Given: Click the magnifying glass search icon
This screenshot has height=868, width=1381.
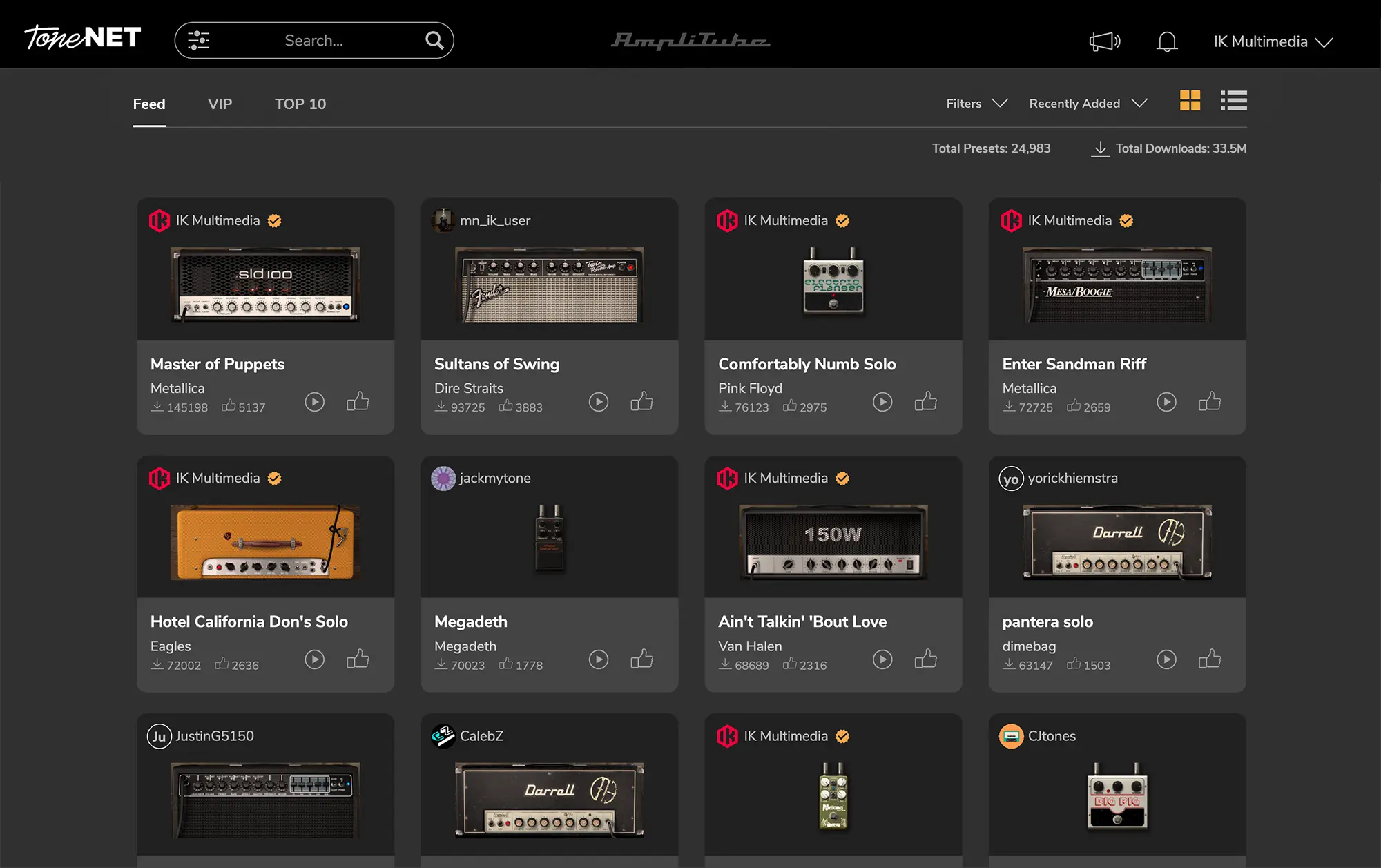Looking at the screenshot, I should pyautogui.click(x=434, y=40).
